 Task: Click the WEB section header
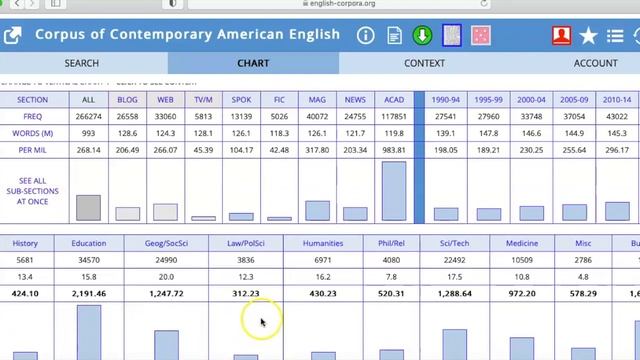click(x=165, y=100)
